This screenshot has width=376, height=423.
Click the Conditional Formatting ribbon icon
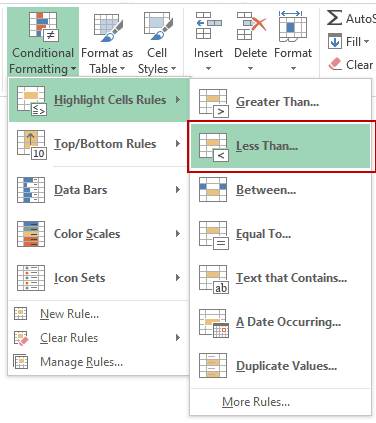[44, 27]
